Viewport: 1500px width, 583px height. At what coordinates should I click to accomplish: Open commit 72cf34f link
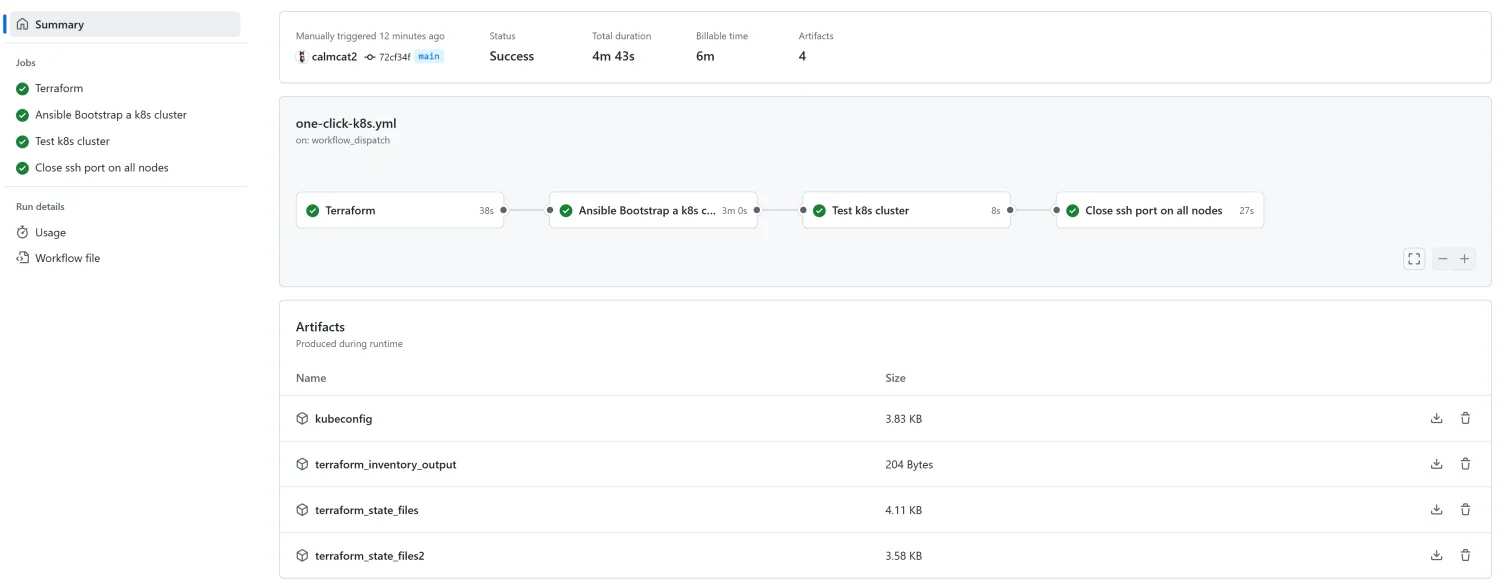pos(394,57)
